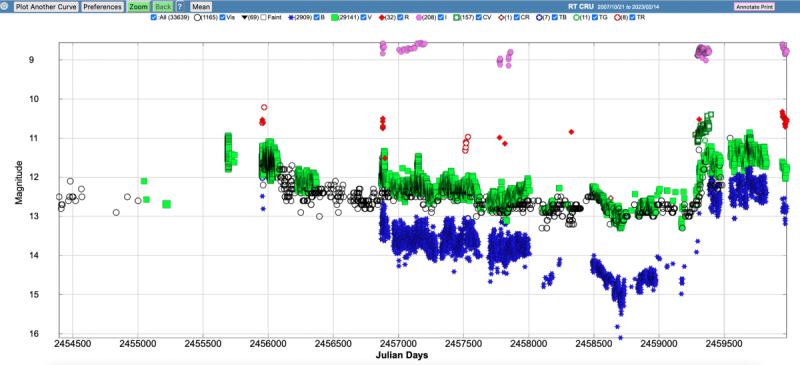Click the green boxed CV legend symbol
This screenshot has height=365, width=800.
[x=457, y=17]
